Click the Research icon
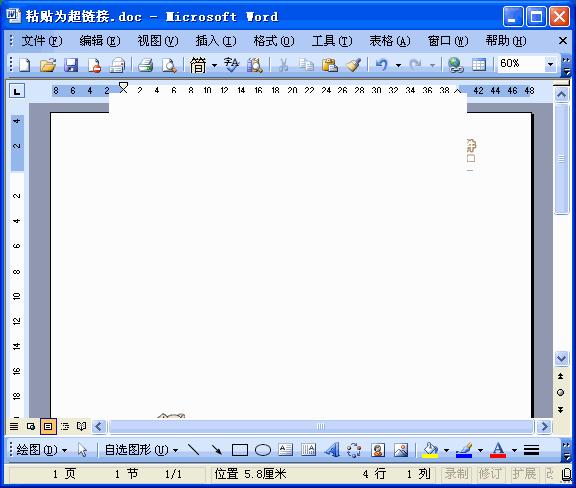Viewport: 576px width, 488px height. [255, 65]
